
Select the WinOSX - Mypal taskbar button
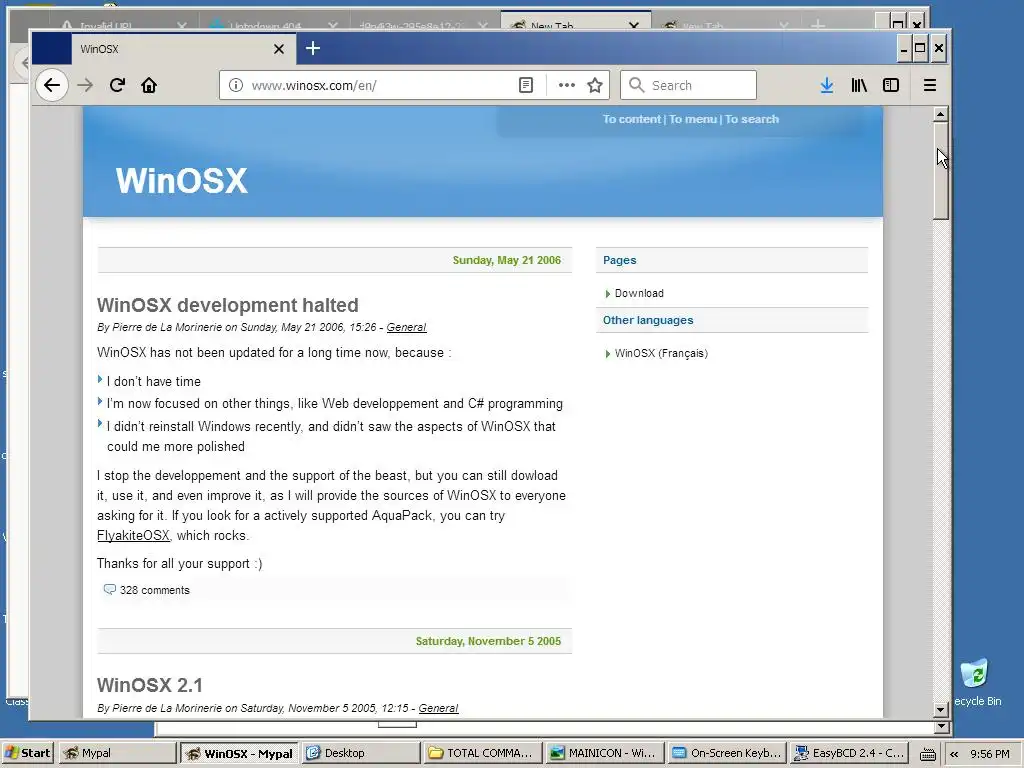pyautogui.click(x=240, y=753)
